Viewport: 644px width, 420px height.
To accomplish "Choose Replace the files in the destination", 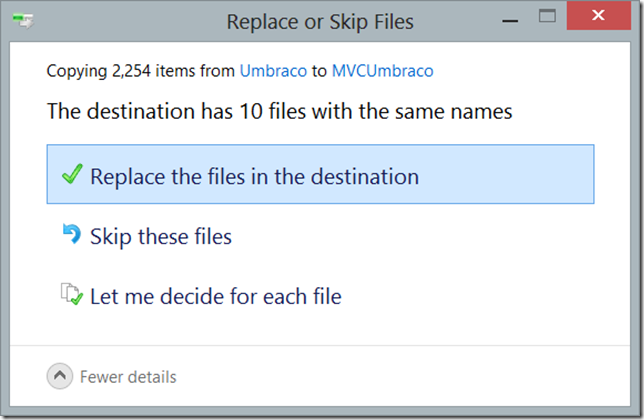I will click(x=320, y=174).
